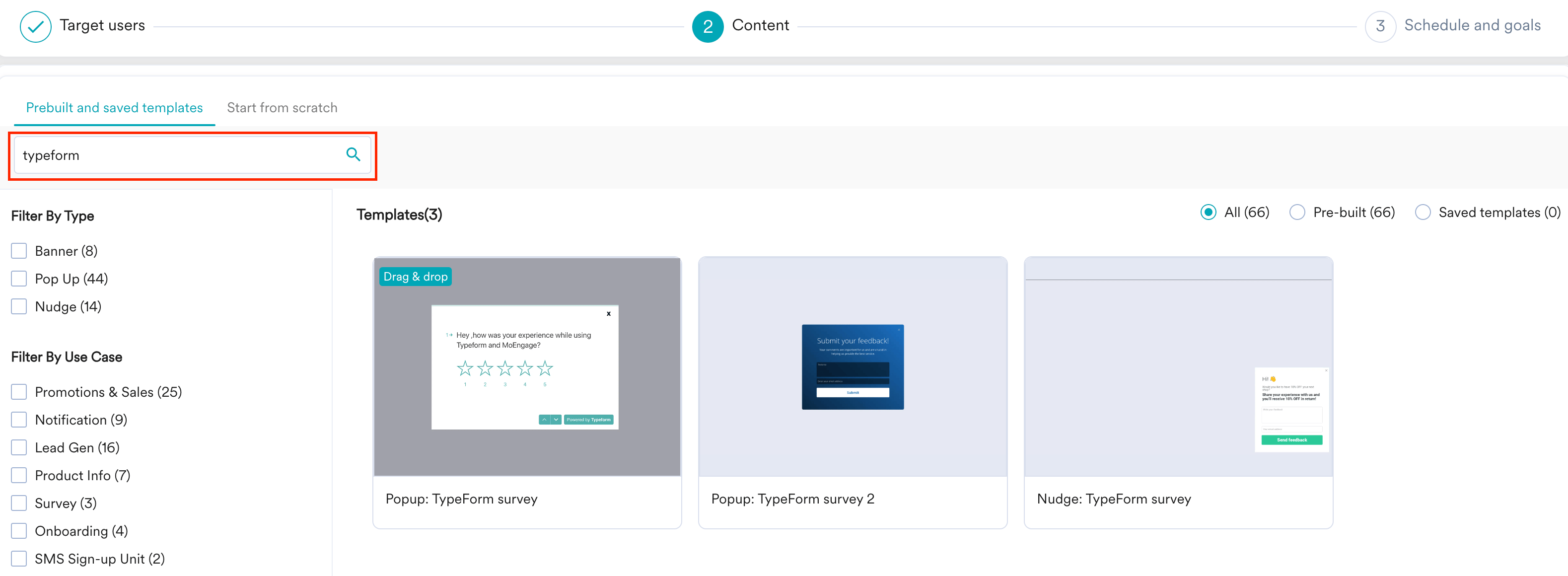The image size is (1568, 576).
Task: Go to Target users step
Action: pos(102,26)
